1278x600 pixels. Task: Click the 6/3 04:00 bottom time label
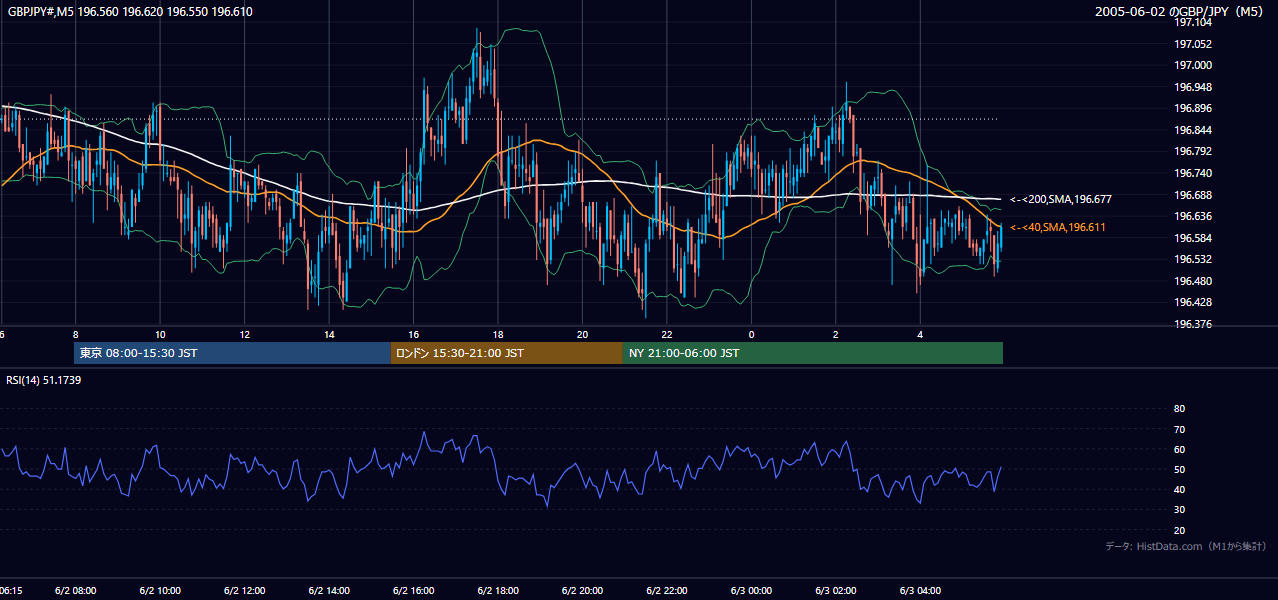pyautogui.click(x=920, y=591)
